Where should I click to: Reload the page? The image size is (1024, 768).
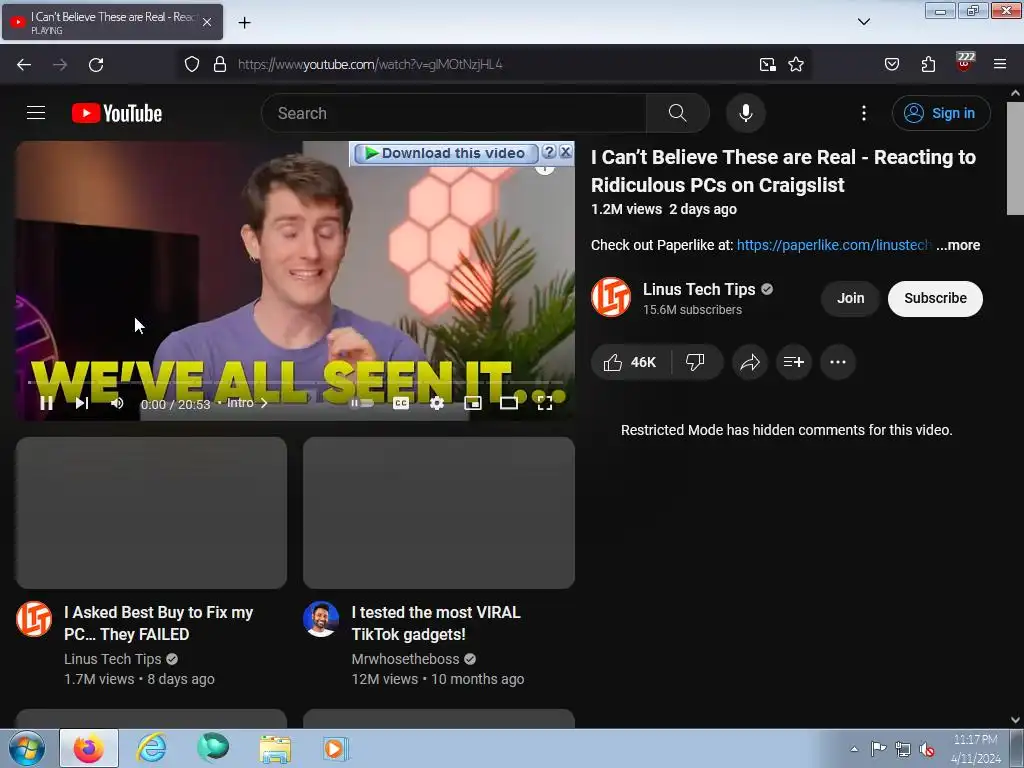[96, 64]
